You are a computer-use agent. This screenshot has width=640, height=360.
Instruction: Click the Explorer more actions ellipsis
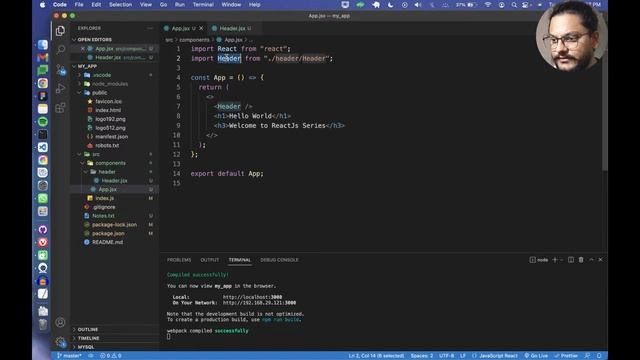click(x=150, y=28)
